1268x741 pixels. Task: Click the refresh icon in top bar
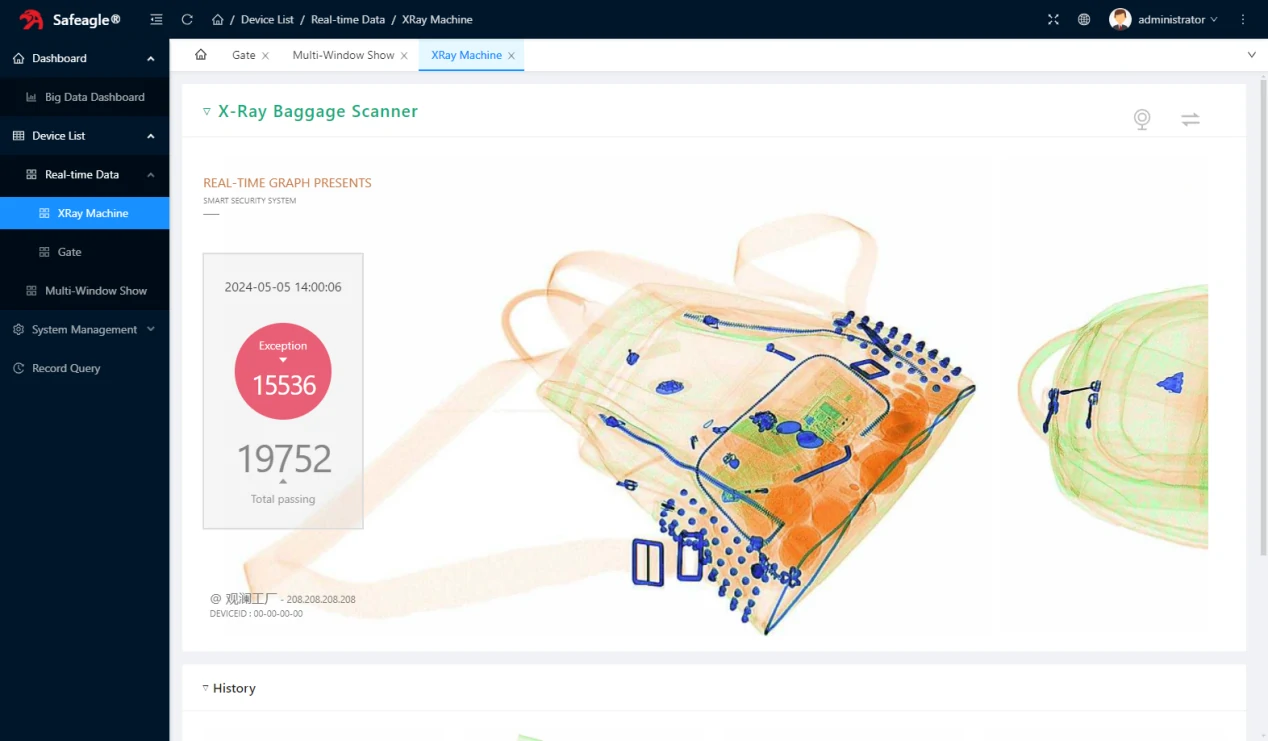(x=187, y=19)
